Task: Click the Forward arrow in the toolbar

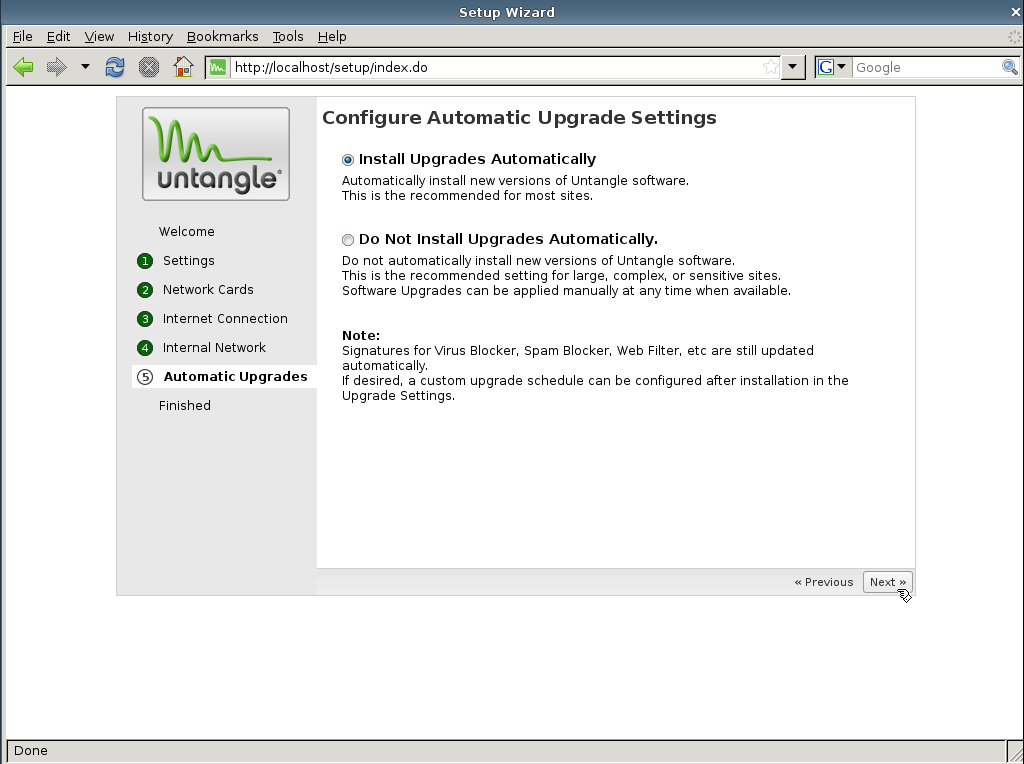Action: click(57, 67)
